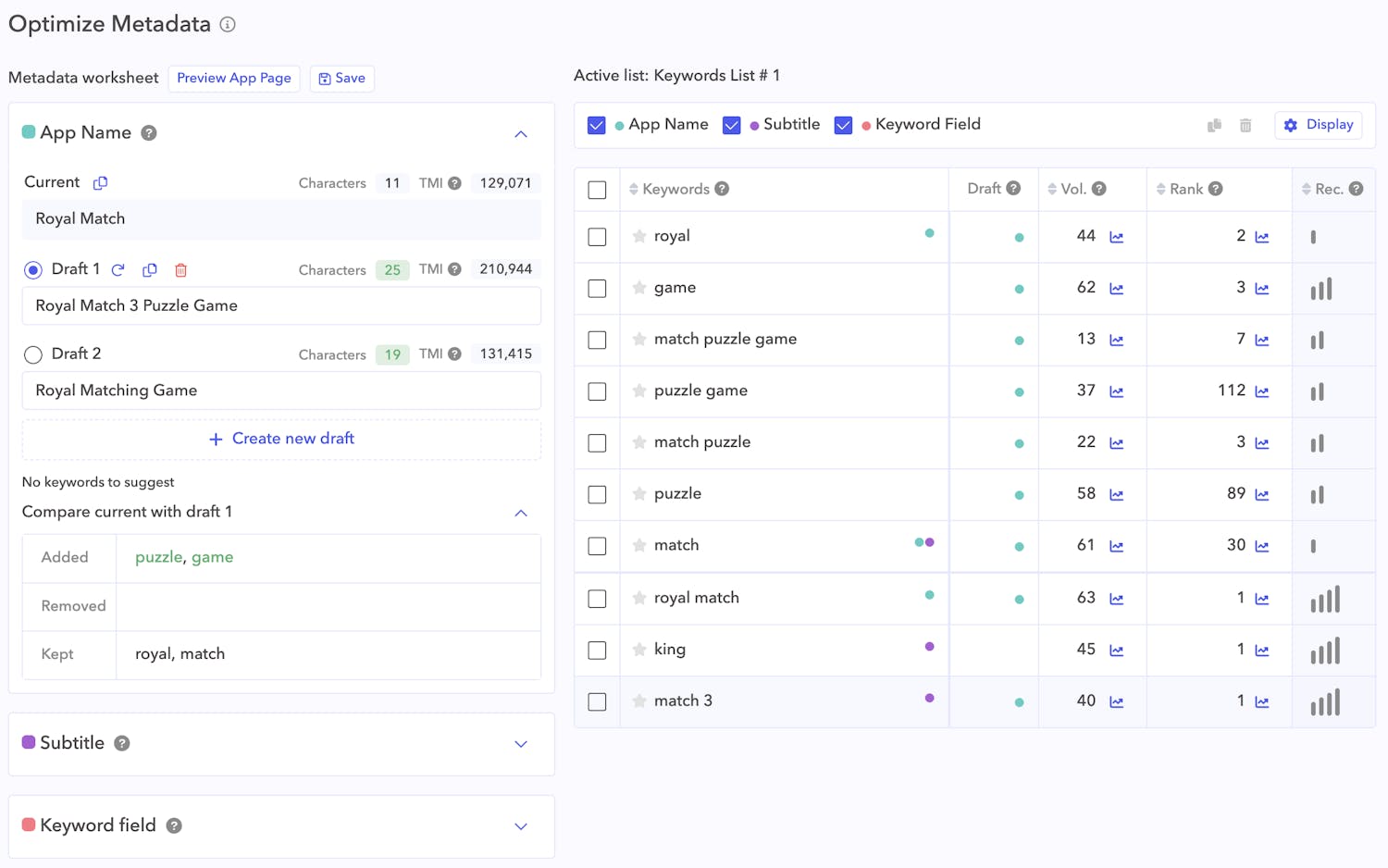Image resolution: width=1388 pixels, height=868 pixels.
Task: Delete Draft 1 using the red trash icon
Action: coord(180,269)
